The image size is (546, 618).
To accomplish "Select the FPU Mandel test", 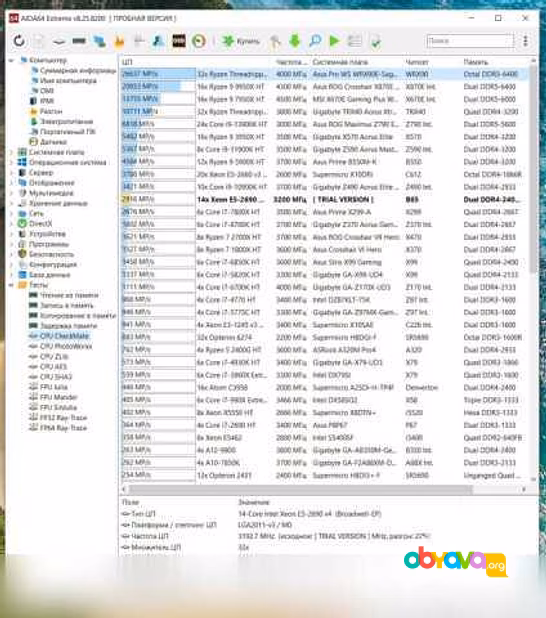I will 58,397.
